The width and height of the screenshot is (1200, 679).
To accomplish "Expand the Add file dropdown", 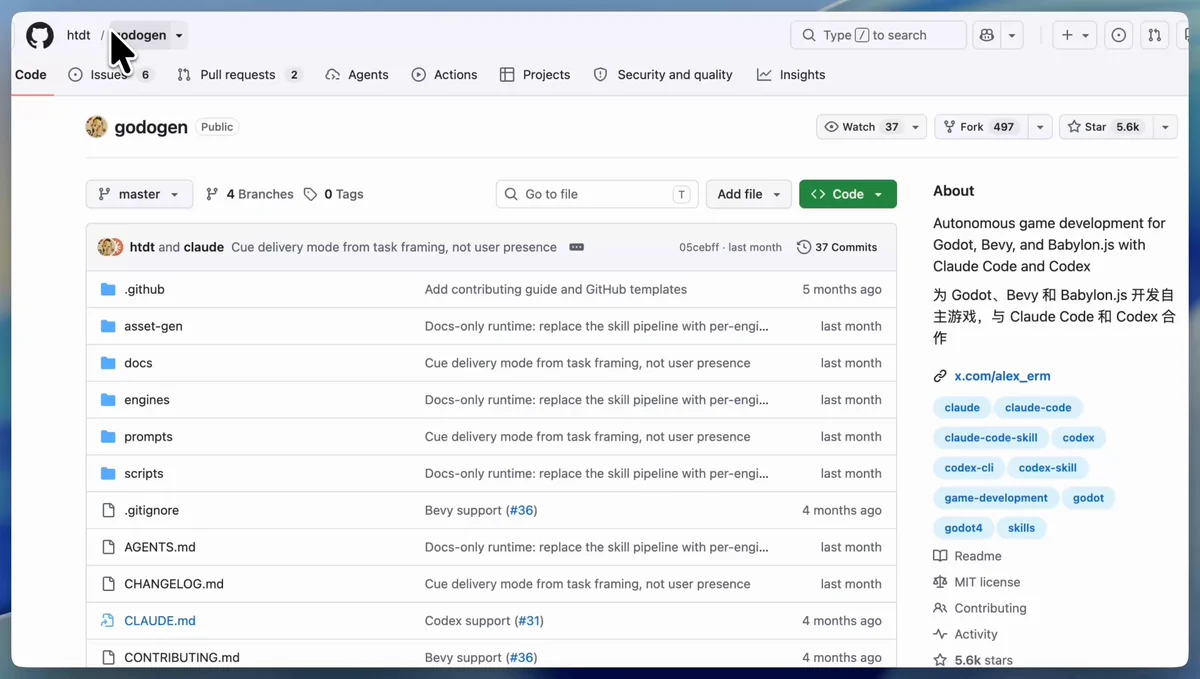I will (x=749, y=194).
